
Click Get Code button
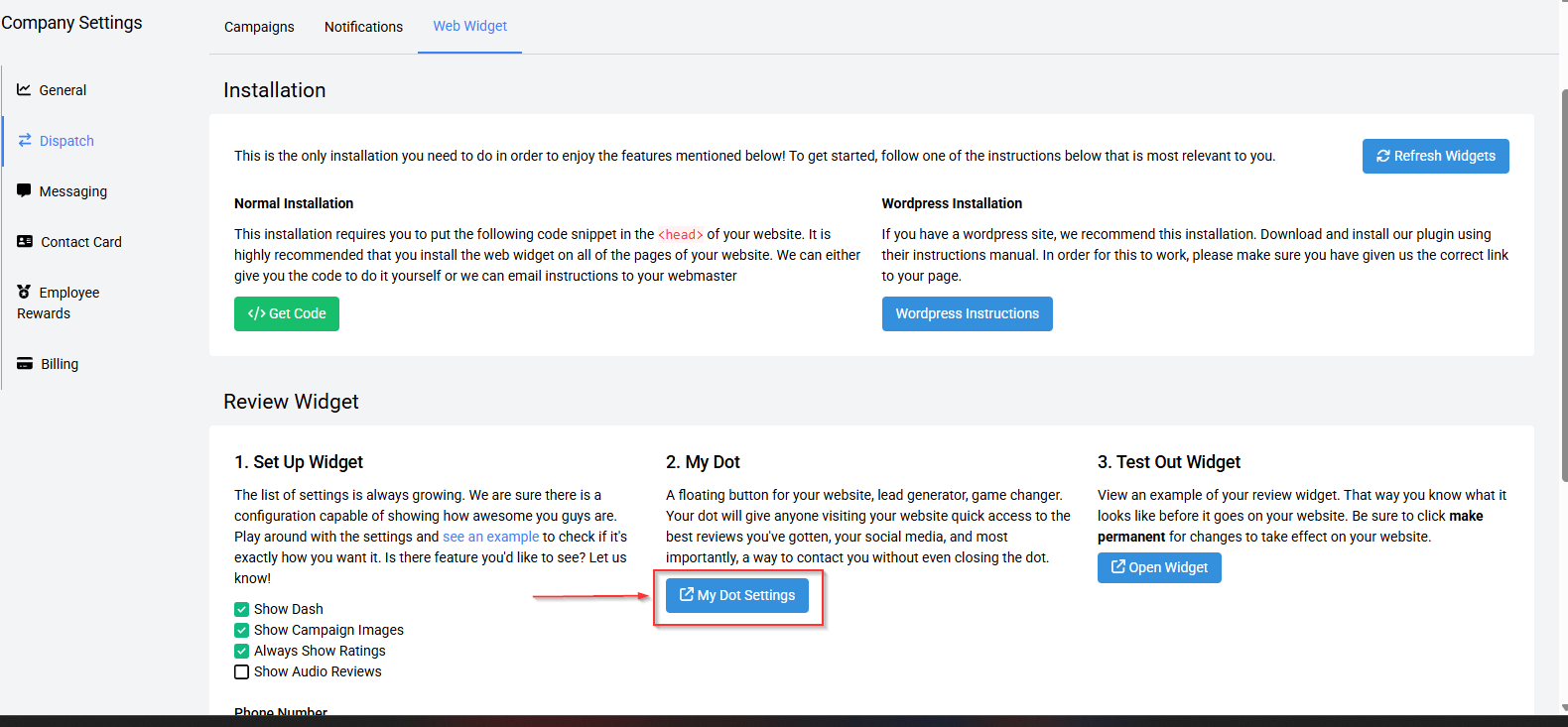[287, 313]
